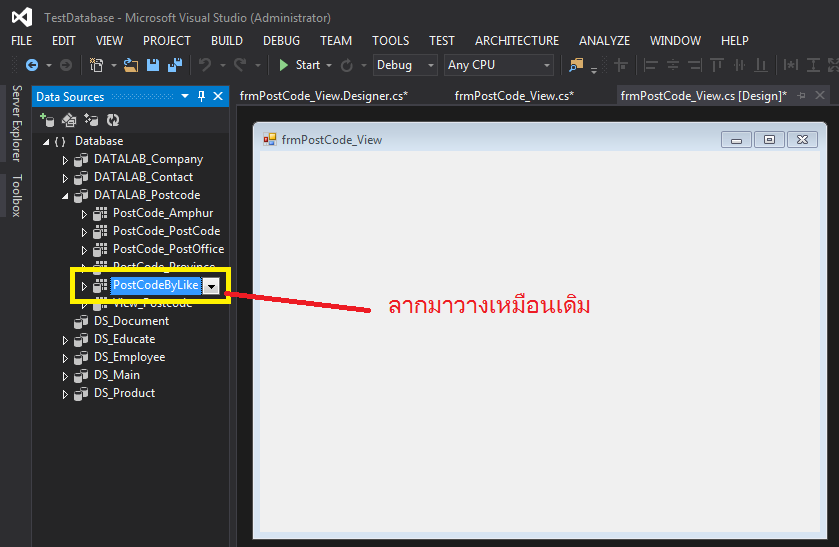This screenshot has height=547, width=839.
Task: Click the Make Same Height icon
Action: pos(813,65)
